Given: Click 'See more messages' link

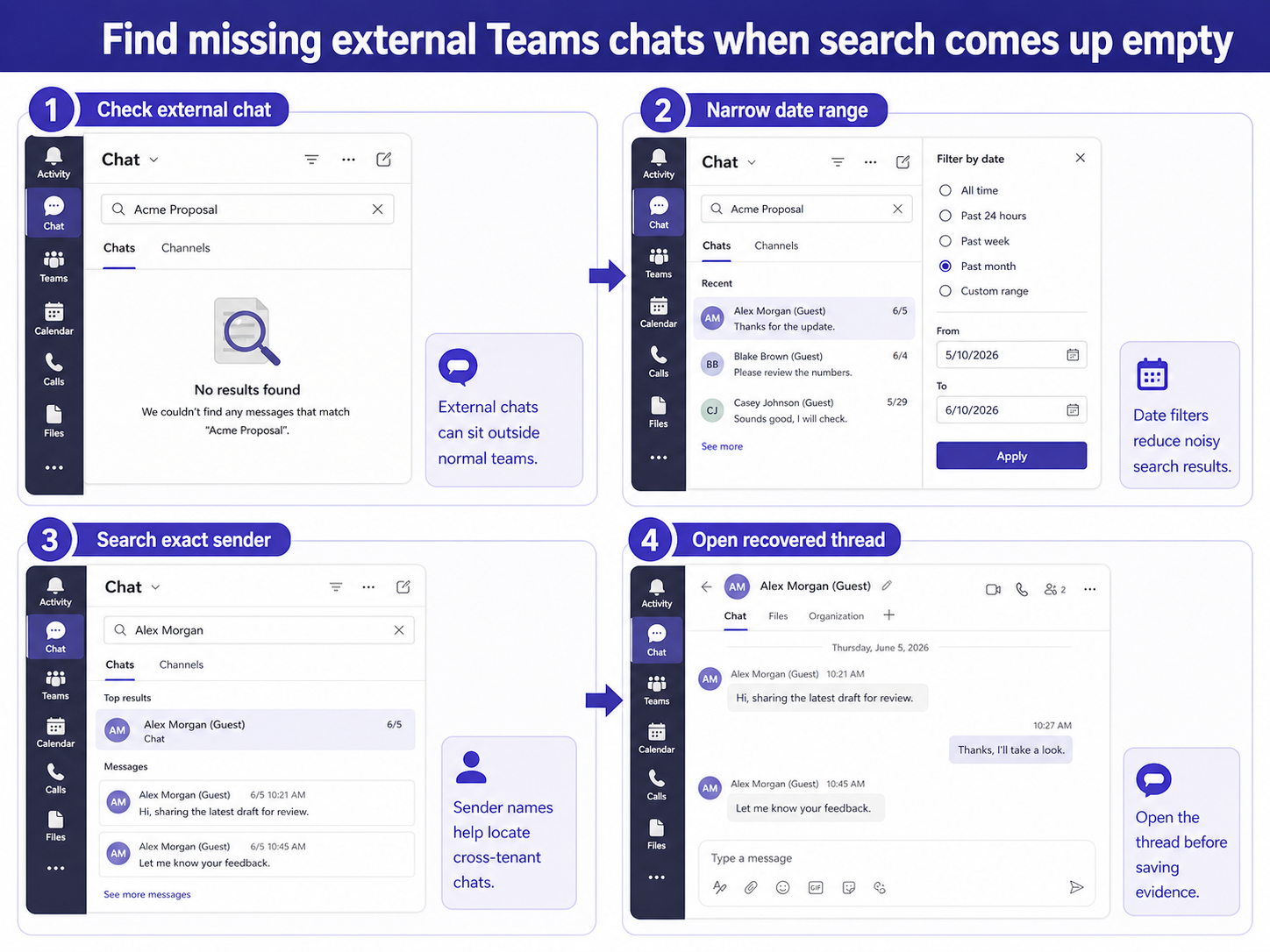Looking at the screenshot, I should (x=147, y=894).
